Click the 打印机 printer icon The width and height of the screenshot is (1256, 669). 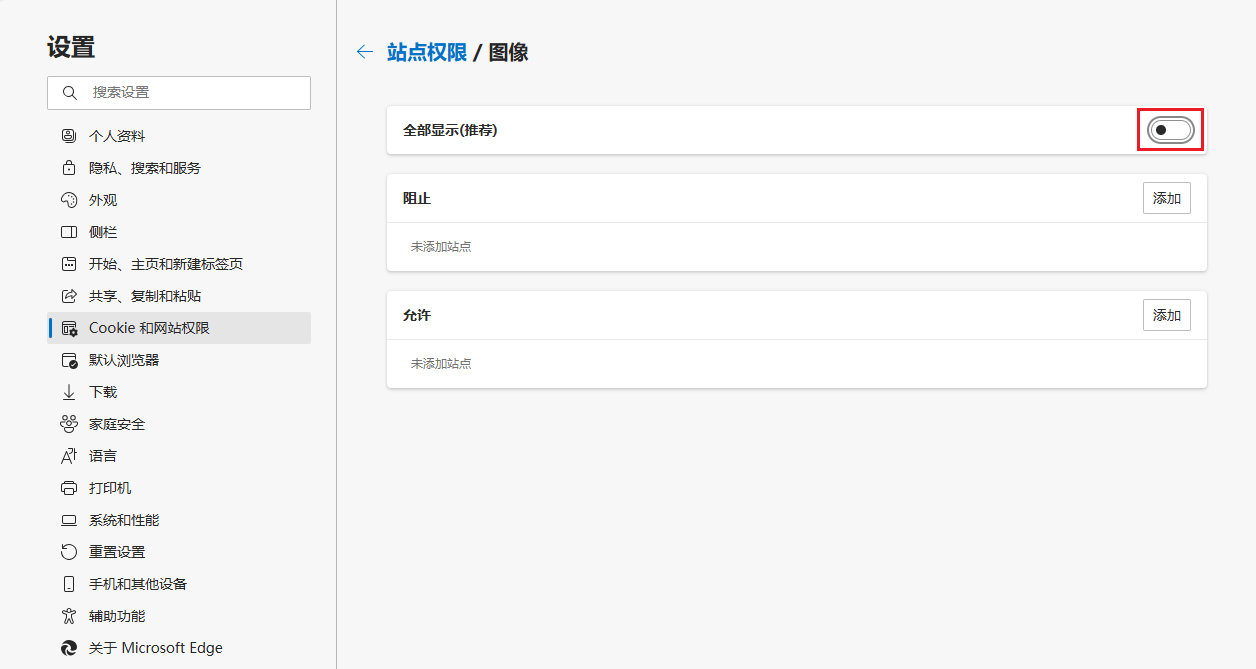pos(68,487)
